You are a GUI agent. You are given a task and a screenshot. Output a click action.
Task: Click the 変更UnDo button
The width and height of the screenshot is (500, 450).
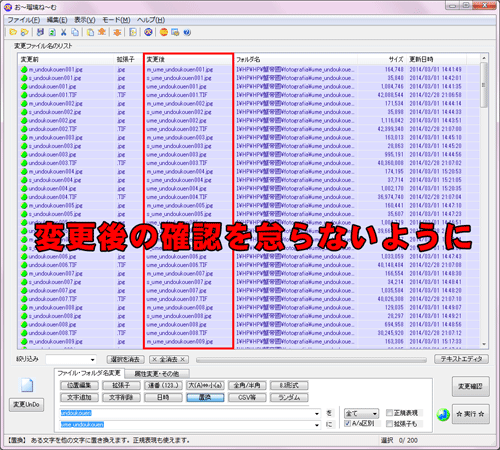pyautogui.click(x=26, y=405)
